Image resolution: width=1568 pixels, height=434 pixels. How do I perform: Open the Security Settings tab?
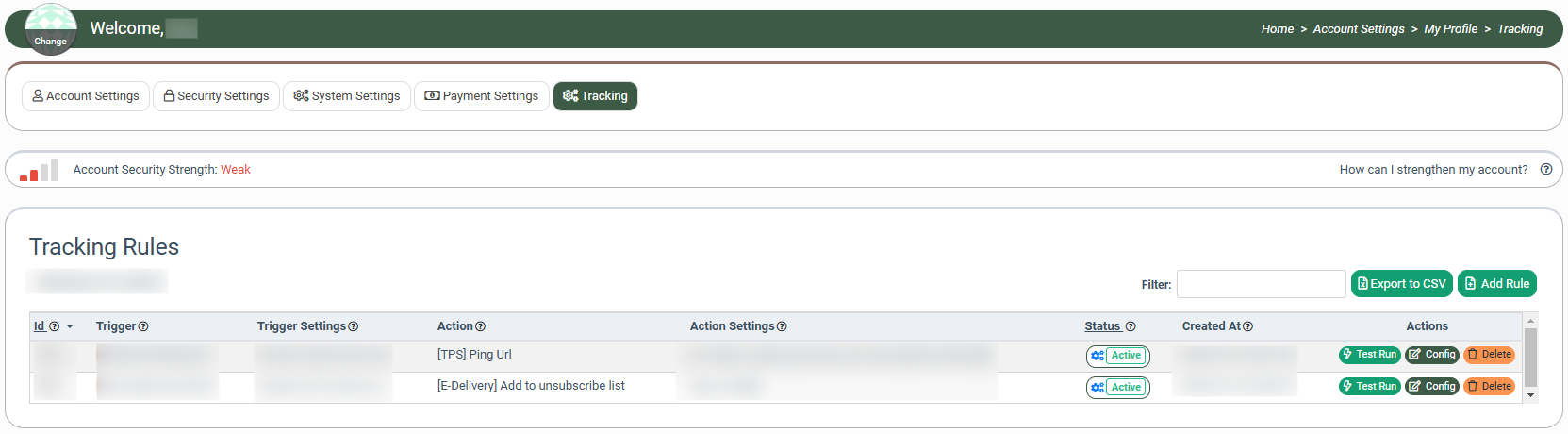click(216, 96)
